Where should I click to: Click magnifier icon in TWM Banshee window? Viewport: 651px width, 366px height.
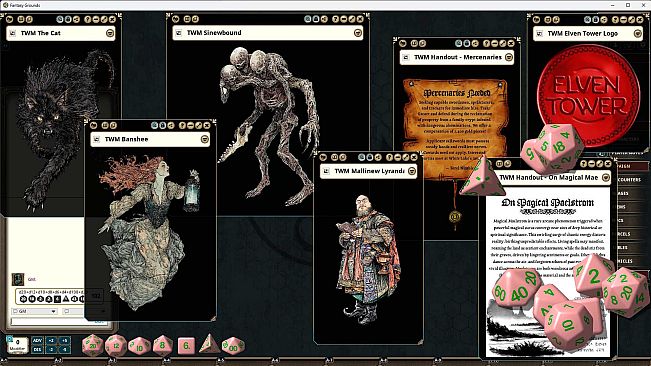click(154, 125)
